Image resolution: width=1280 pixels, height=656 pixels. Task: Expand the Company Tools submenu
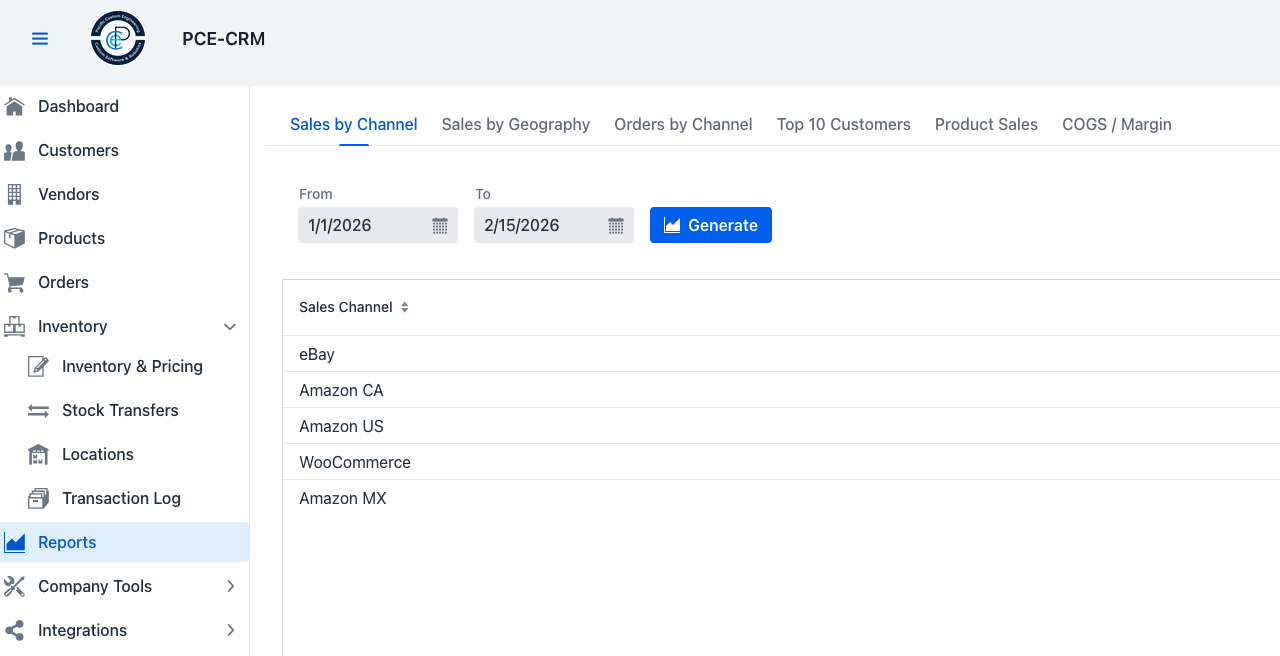coord(230,586)
